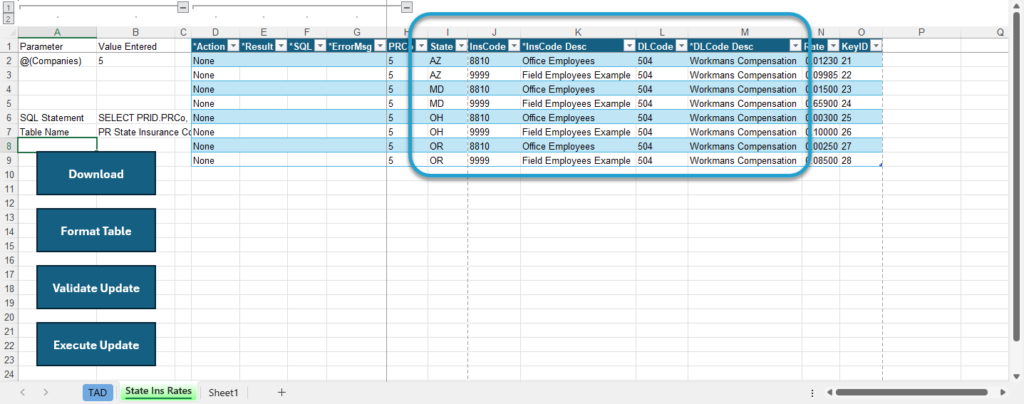
Task: Click the vertical scrollbar
Action: click(1015, 176)
